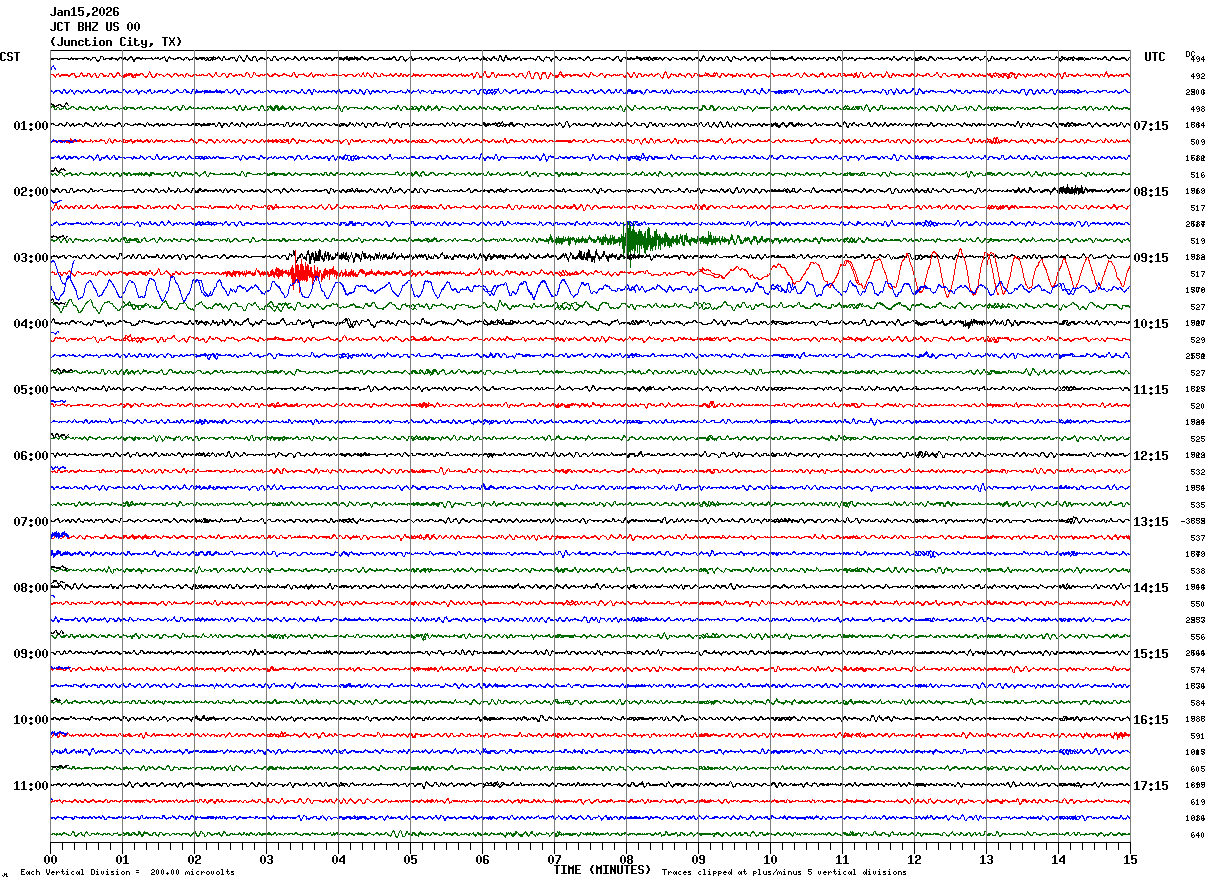Select the 09:15 UTC time label
Viewport: 1210px width, 886px height.
[1150, 258]
